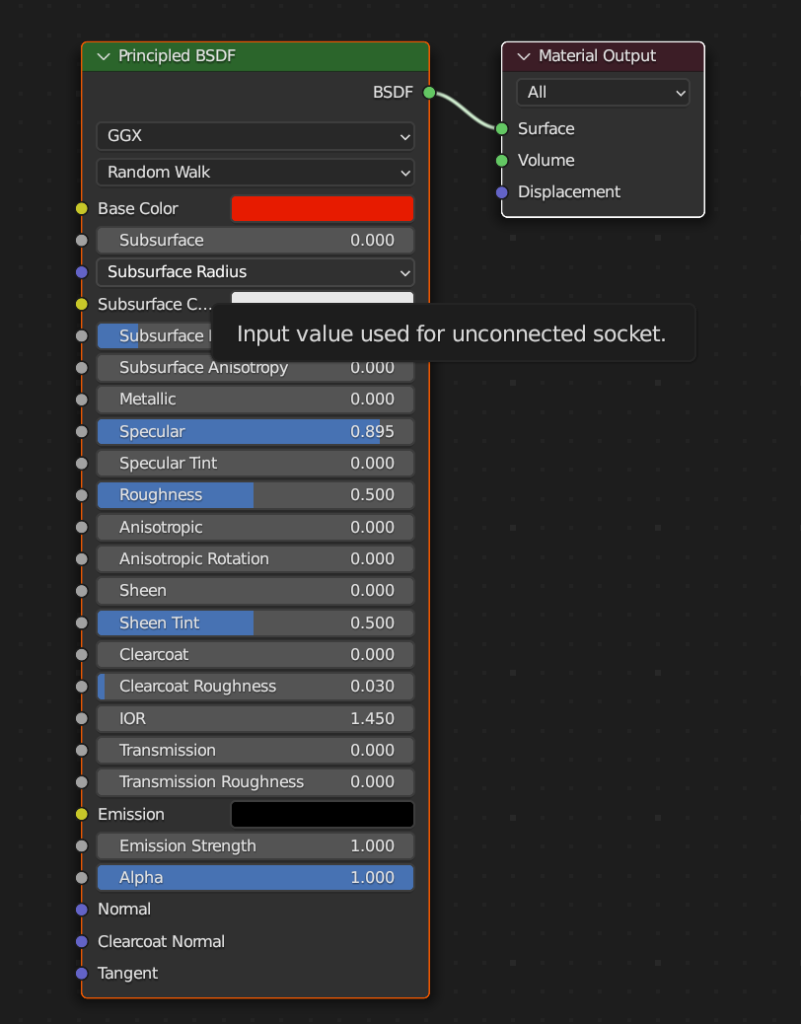801x1024 pixels.
Task: Click the Base Color input socket
Action: 82,209
